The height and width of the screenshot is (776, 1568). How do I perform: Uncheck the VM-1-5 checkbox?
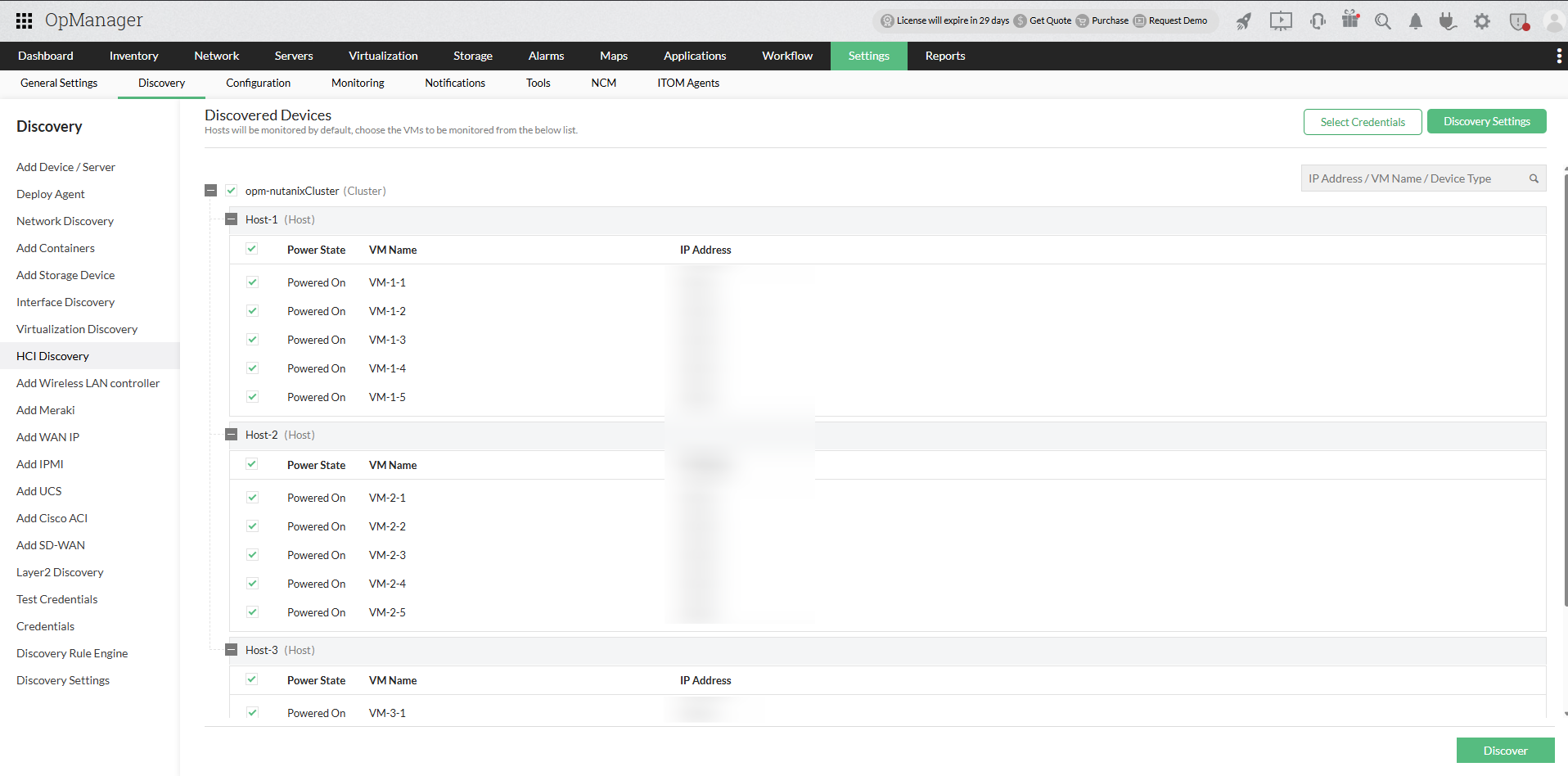pos(252,397)
